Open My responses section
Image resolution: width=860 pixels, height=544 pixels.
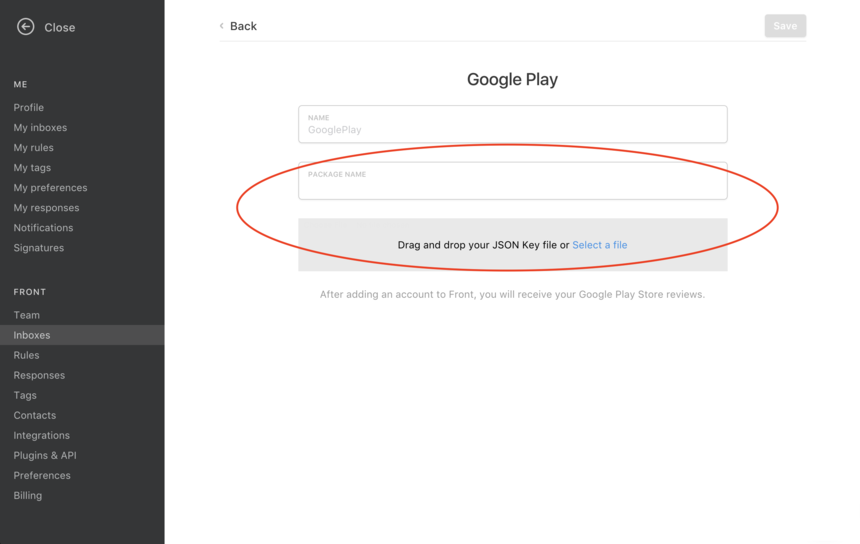click(46, 208)
